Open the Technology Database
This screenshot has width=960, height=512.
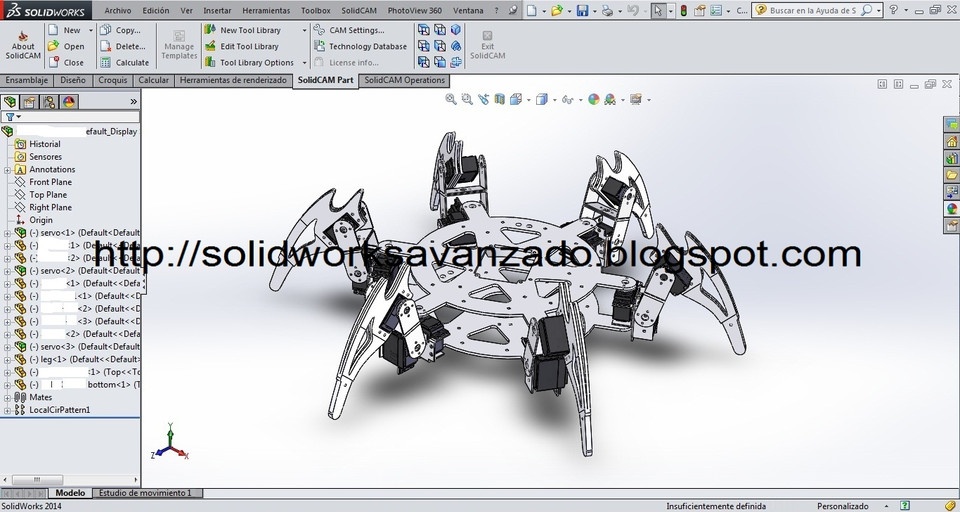point(361,46)
